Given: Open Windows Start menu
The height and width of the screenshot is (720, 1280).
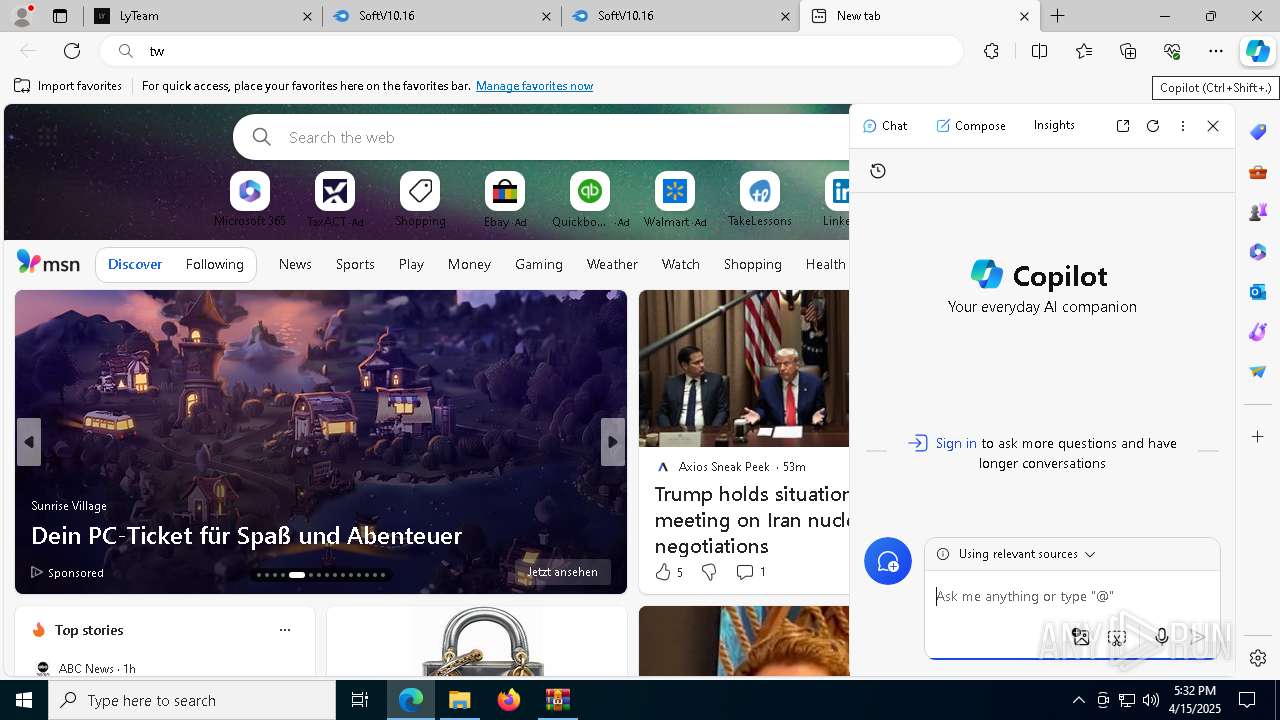Looking at the screenshot, I should pyautogui.click(x=24, y=700).
